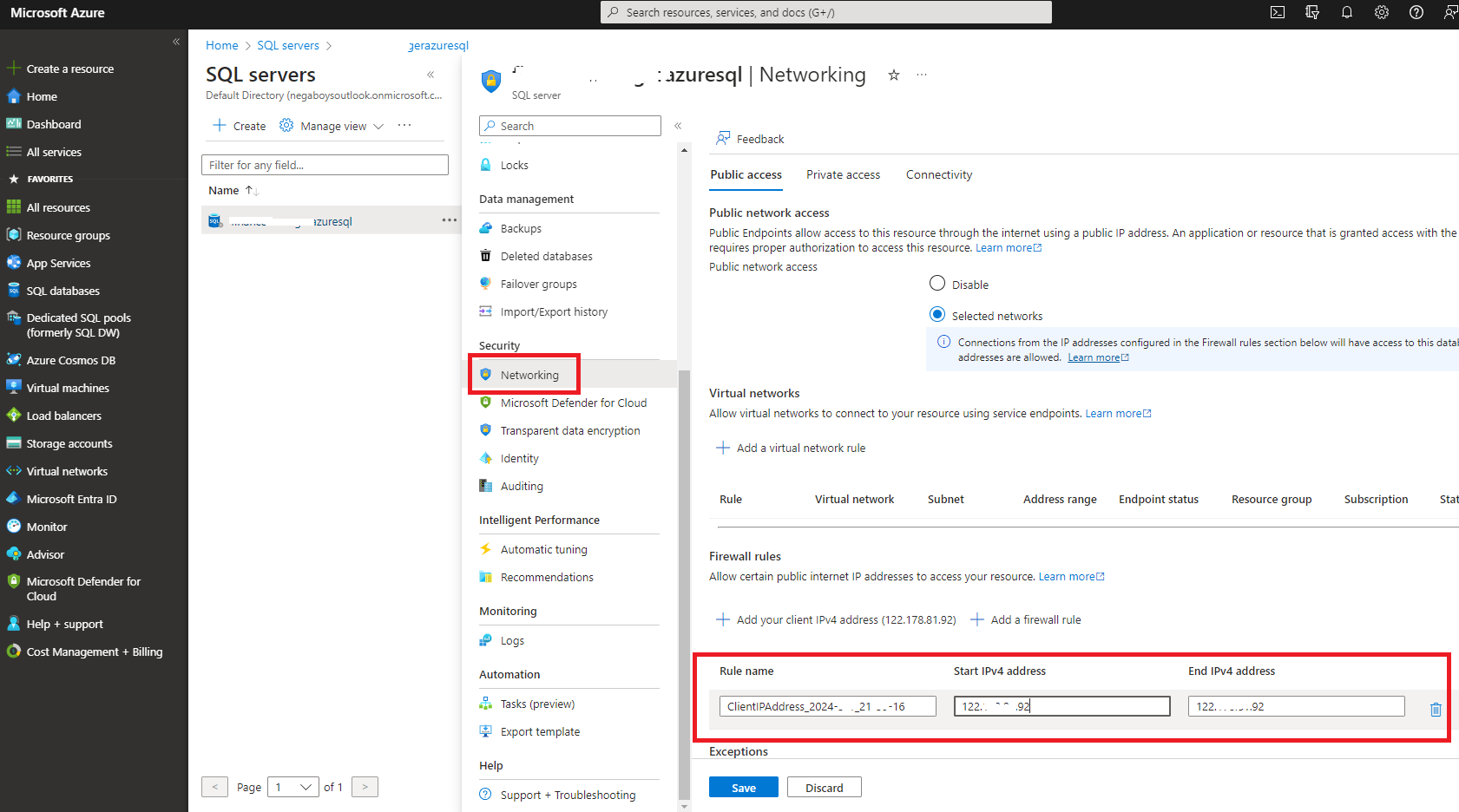Open SQL databases in the sidebar
Viewport: 1459px width, 812px height.
pyautogui.click(x=62, y=291)
